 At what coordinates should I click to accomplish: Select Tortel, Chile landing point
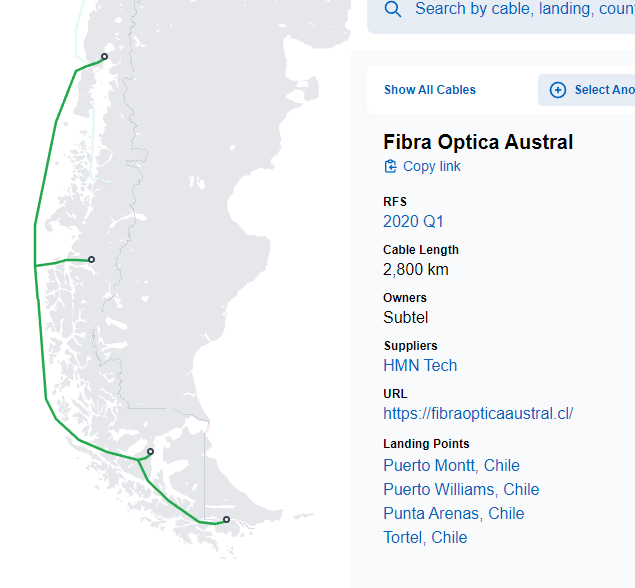[425, 537]
